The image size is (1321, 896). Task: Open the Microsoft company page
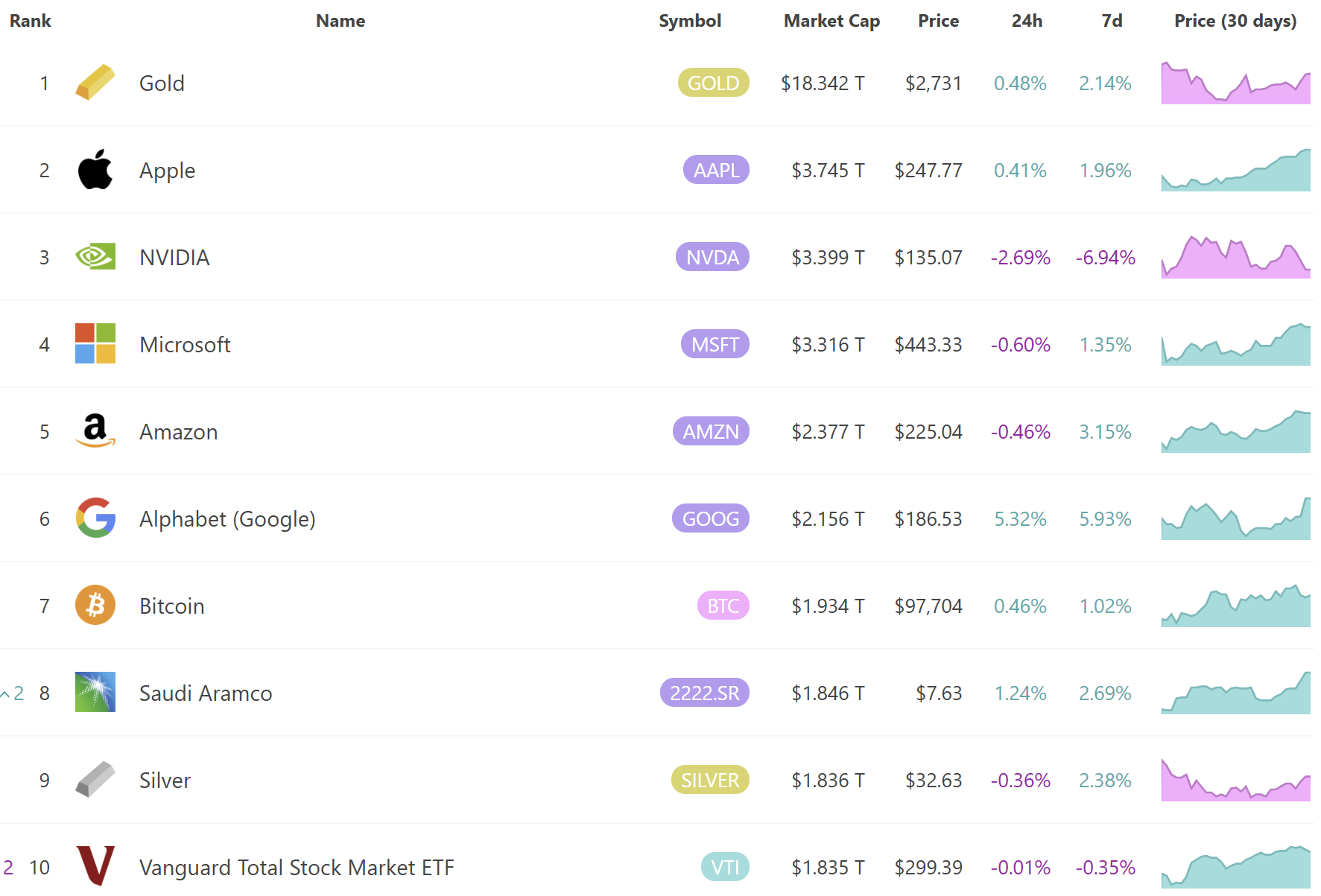point(185,345)
